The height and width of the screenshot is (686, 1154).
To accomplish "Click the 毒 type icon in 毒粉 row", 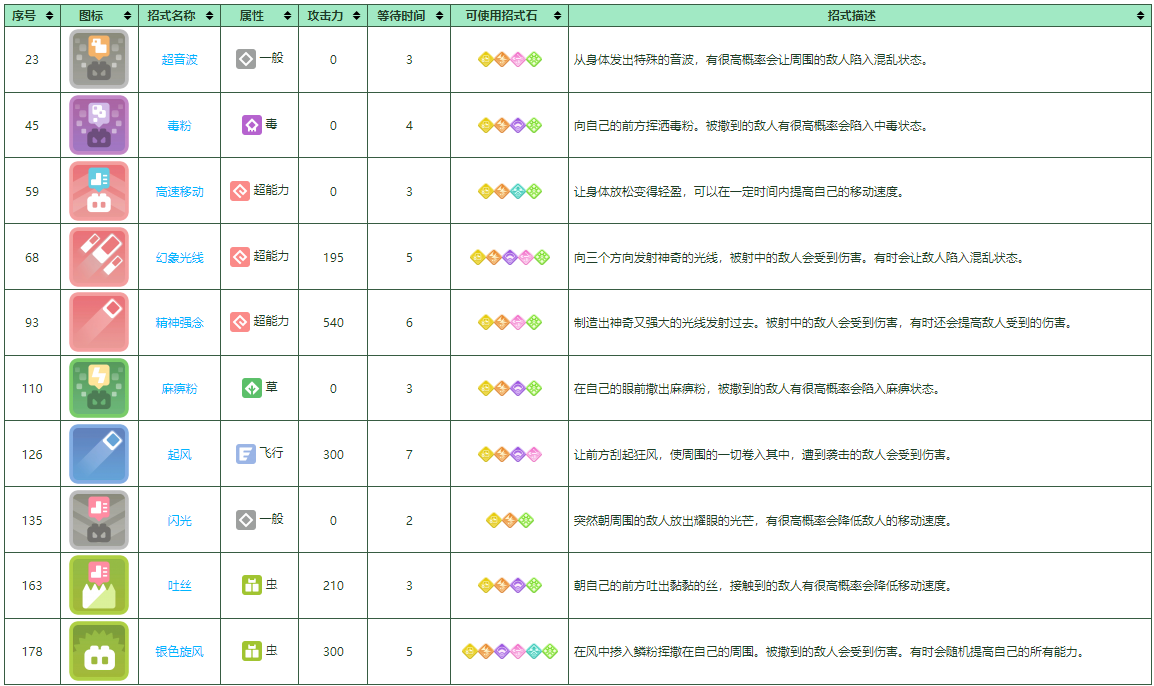I will click(x=252, y=125).
